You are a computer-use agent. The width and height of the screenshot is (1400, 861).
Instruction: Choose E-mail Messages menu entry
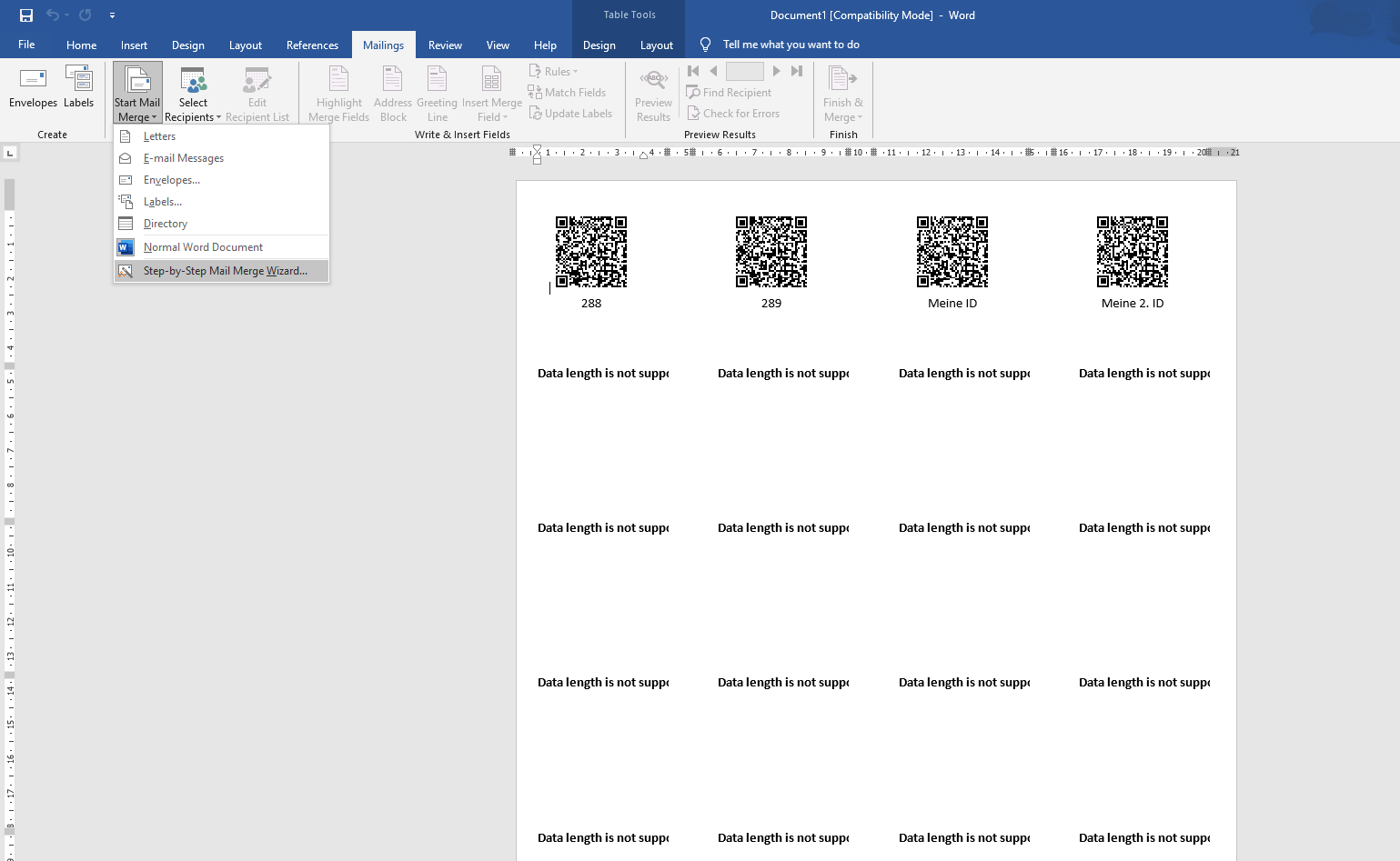221,158
